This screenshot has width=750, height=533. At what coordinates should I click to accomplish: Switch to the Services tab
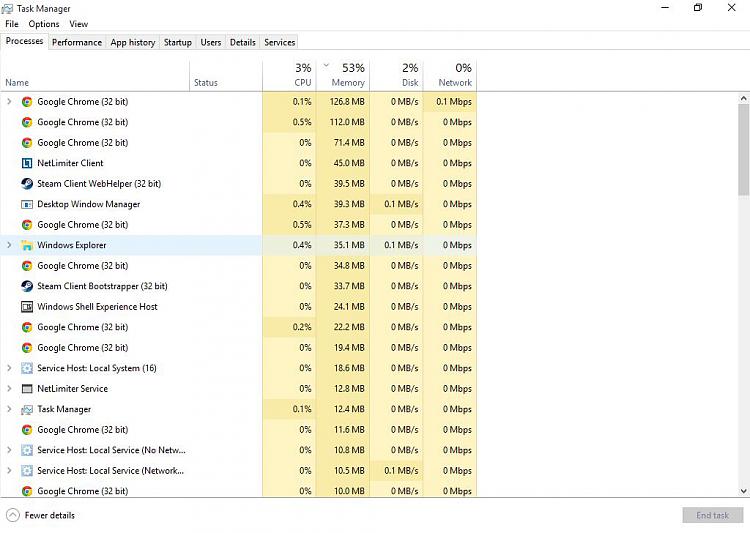(279, 42)
